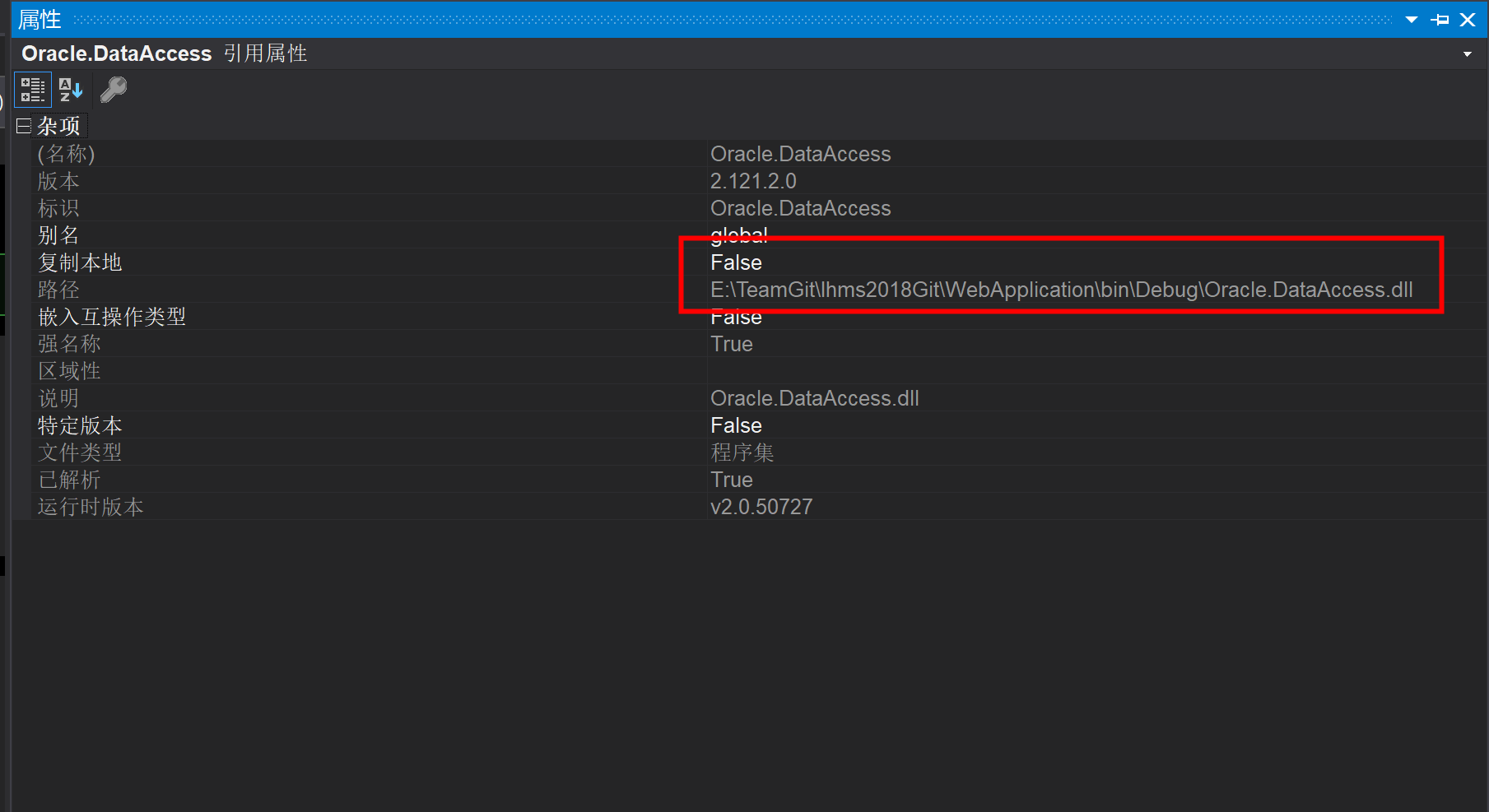
Task: Toggle auto-hide pin for Properties panel
Action: click(x=1440, y=20)
